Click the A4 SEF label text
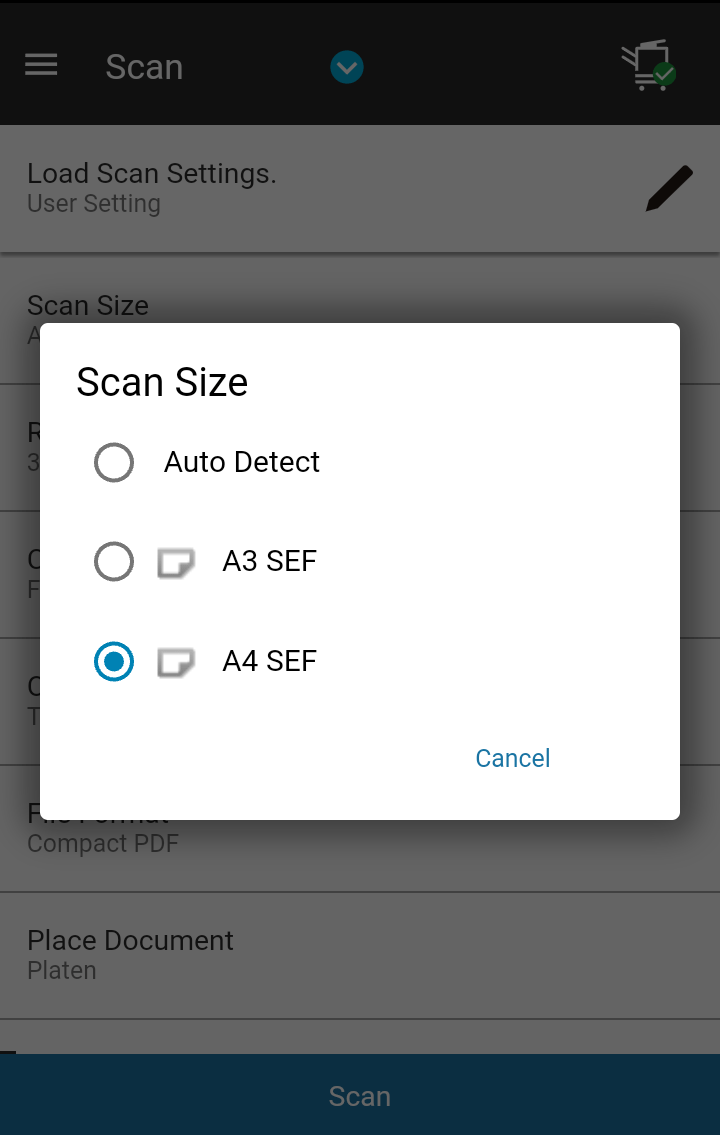The width and height of the screenshot is (720, 1135). point(269,662)
